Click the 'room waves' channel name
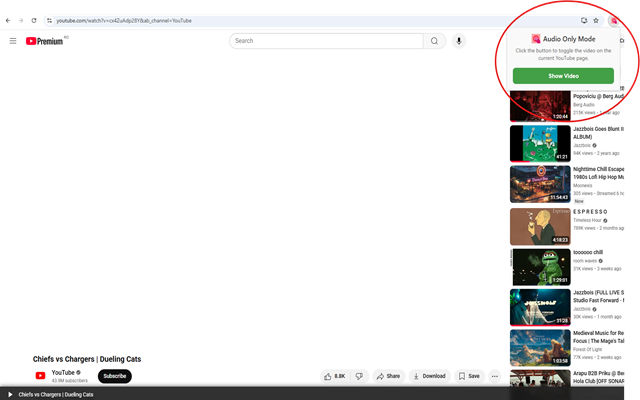Viewport: 640px width, 400px height. click(585, 261)
